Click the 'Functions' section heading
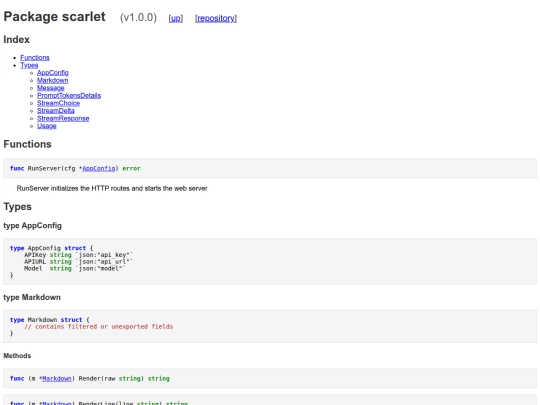This screenshot has height=405, width=540. (27, 144)
